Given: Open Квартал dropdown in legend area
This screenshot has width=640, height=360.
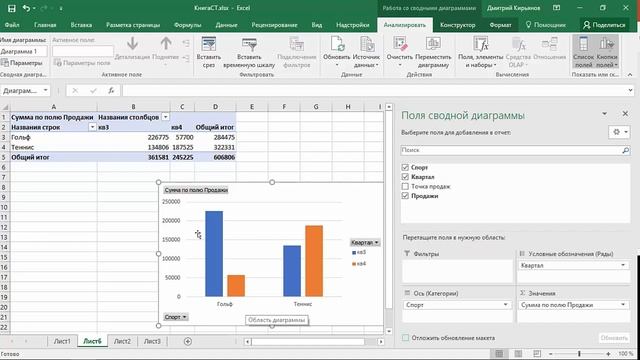Looking at the screenshot, I should tap(623, 265).
